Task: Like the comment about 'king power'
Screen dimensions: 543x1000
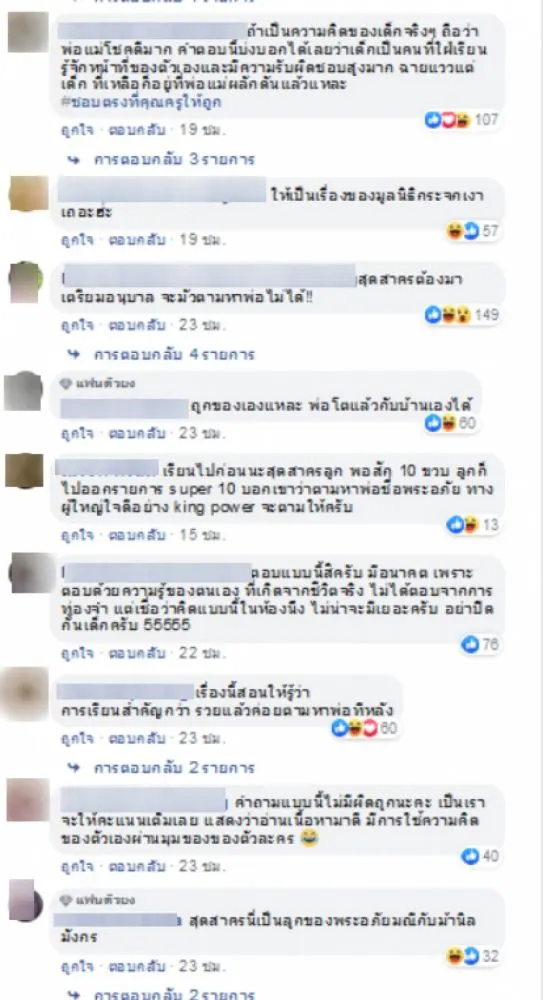Action: [x=77, y=535]
